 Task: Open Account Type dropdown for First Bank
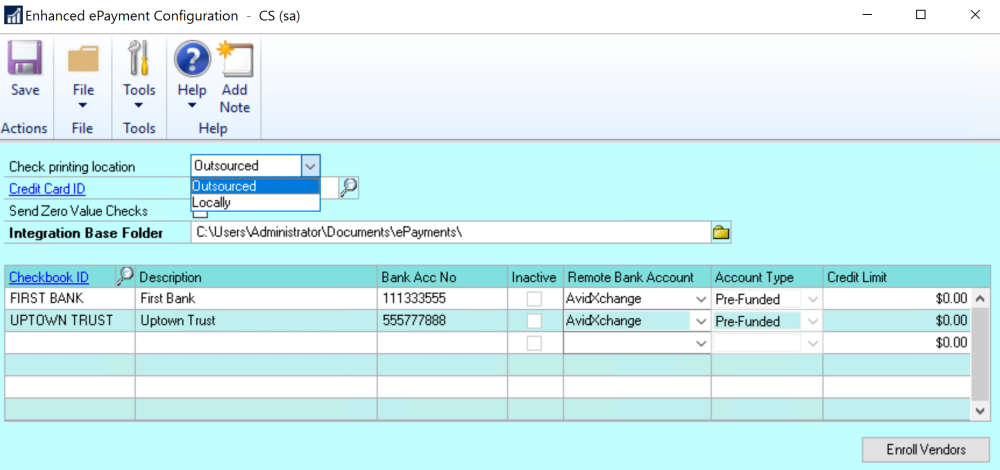tap(812, 298)
